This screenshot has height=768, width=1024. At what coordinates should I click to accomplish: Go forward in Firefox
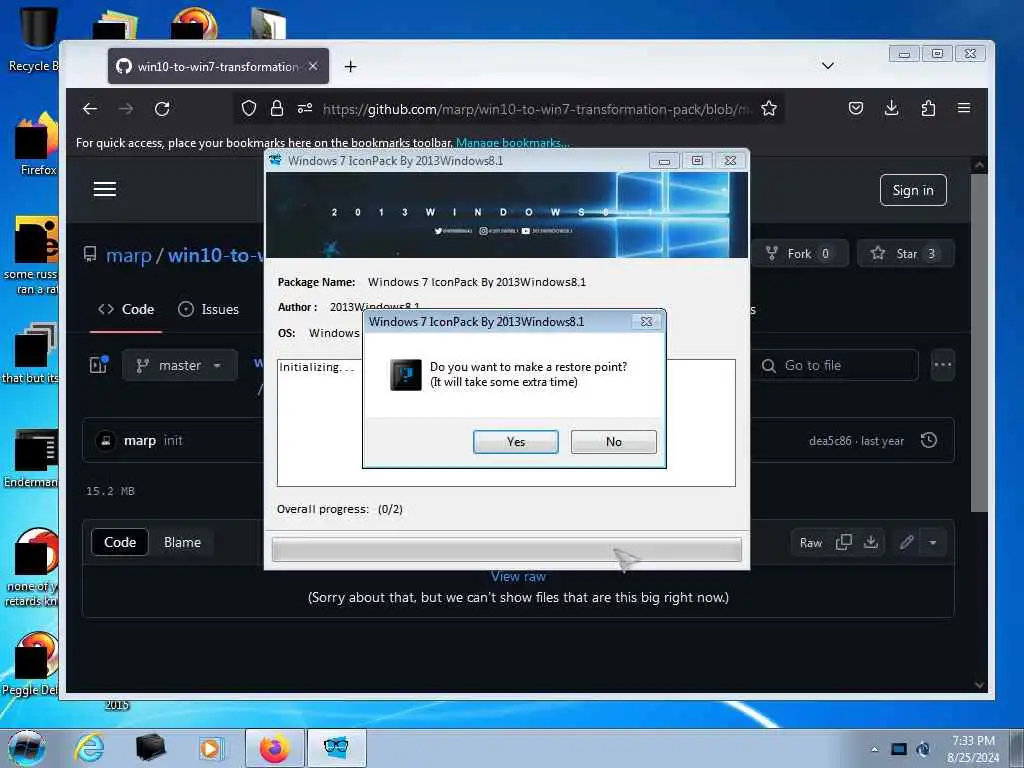coord(126,108)
